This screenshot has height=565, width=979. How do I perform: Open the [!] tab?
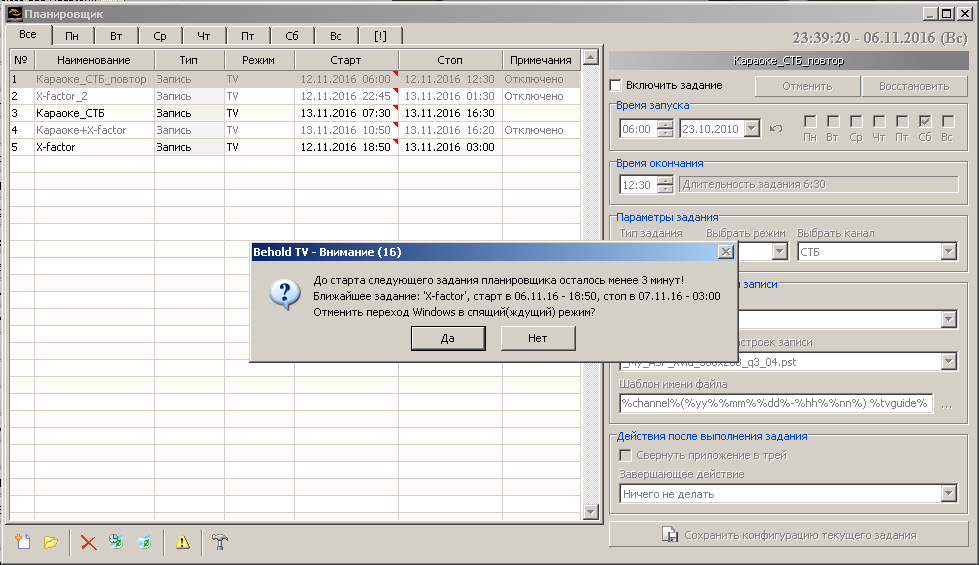click(x=380, y=36)
